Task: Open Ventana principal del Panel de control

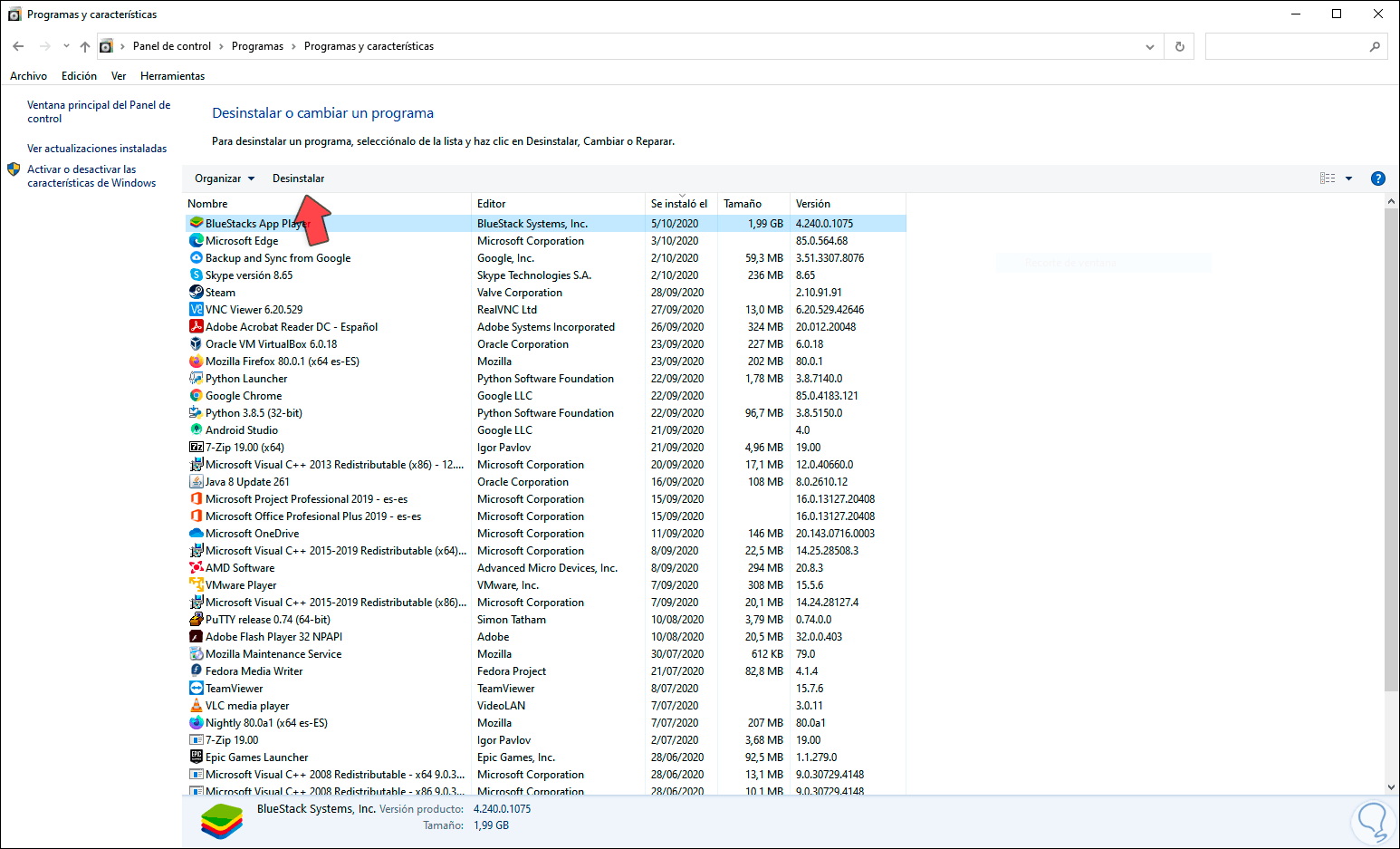Action: point(99,111)
